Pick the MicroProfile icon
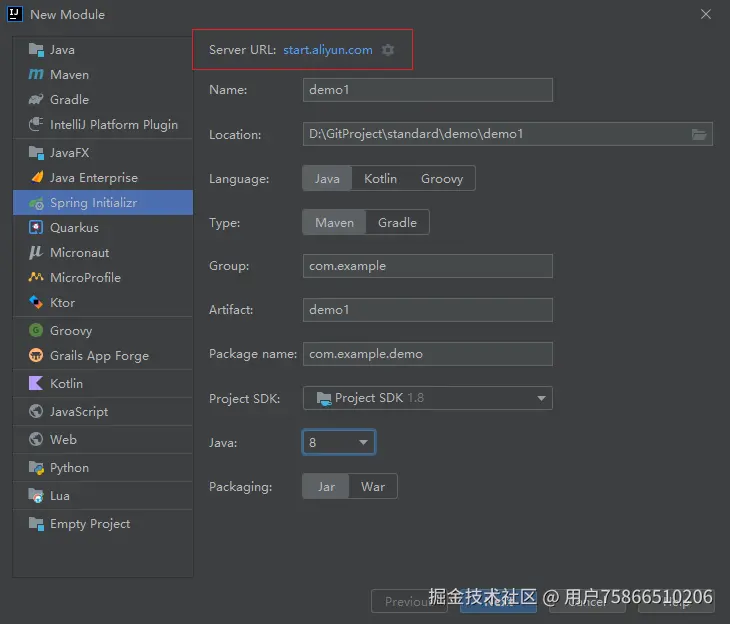 (36, 277)
